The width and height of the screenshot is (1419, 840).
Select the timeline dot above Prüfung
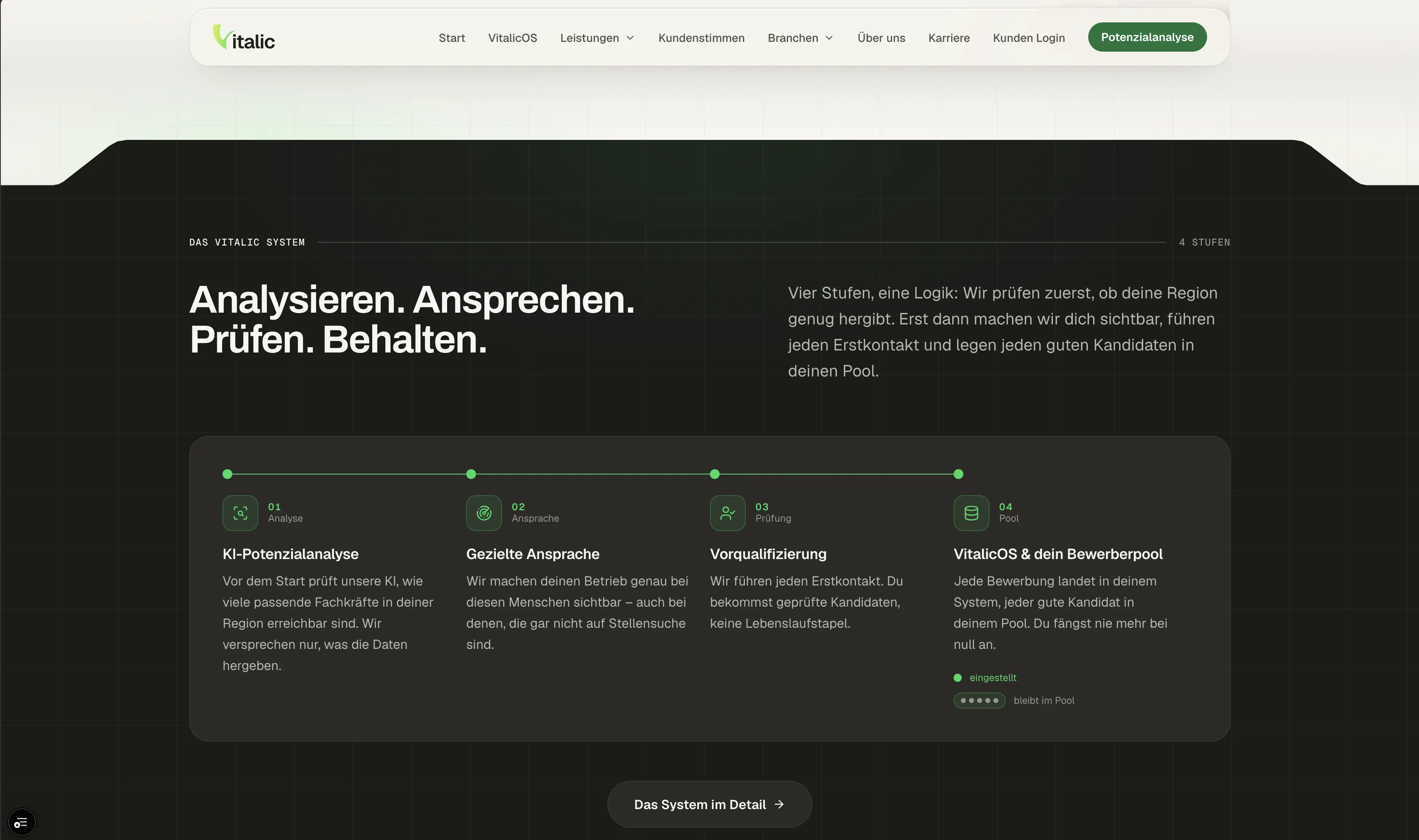(x=715, y=474)
